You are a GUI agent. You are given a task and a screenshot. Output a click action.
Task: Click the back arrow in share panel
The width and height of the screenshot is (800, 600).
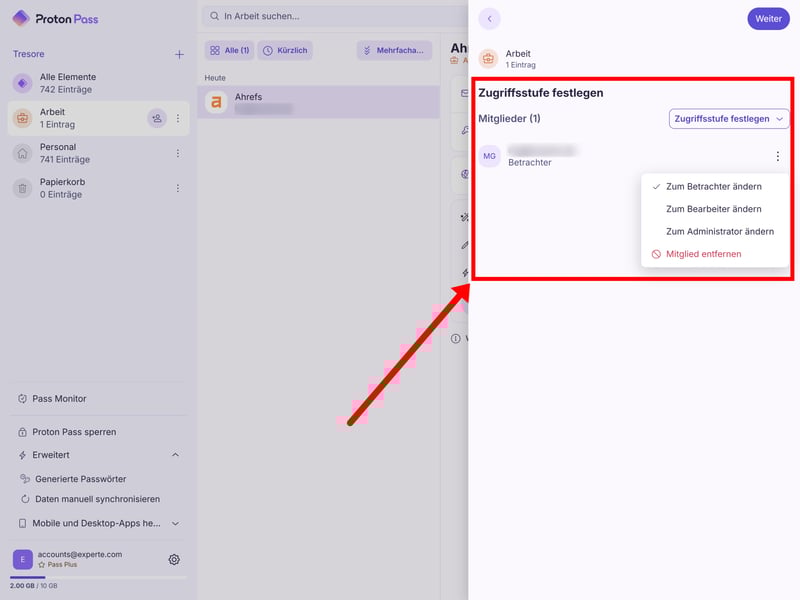(489, 19)
